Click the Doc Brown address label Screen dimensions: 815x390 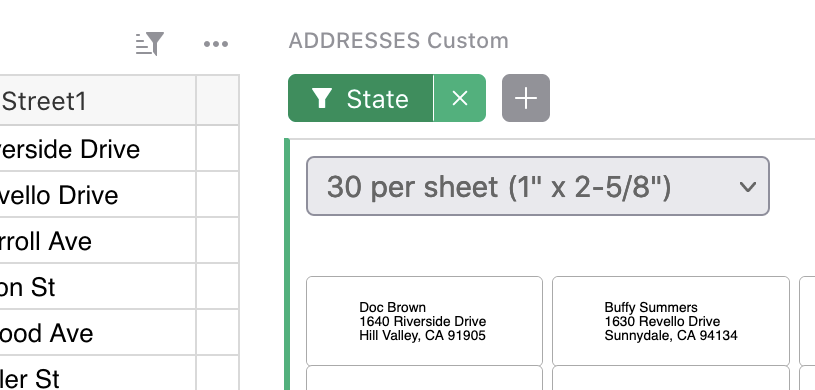pos(424,321)
